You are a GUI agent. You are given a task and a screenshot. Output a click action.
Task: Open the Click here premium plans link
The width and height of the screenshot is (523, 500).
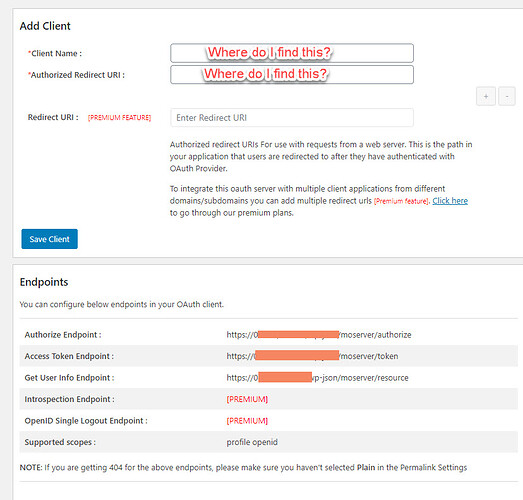pos(450,201)
